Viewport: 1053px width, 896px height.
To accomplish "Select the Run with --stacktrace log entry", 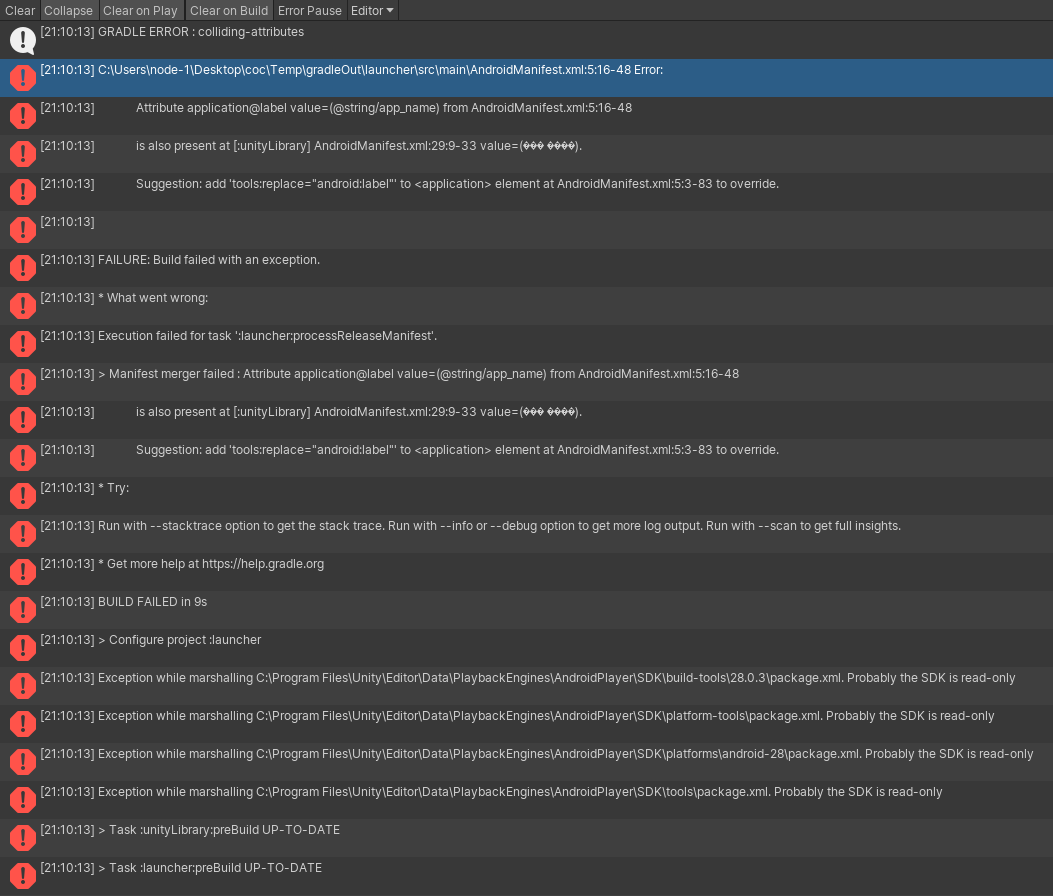I will point(499,526).
